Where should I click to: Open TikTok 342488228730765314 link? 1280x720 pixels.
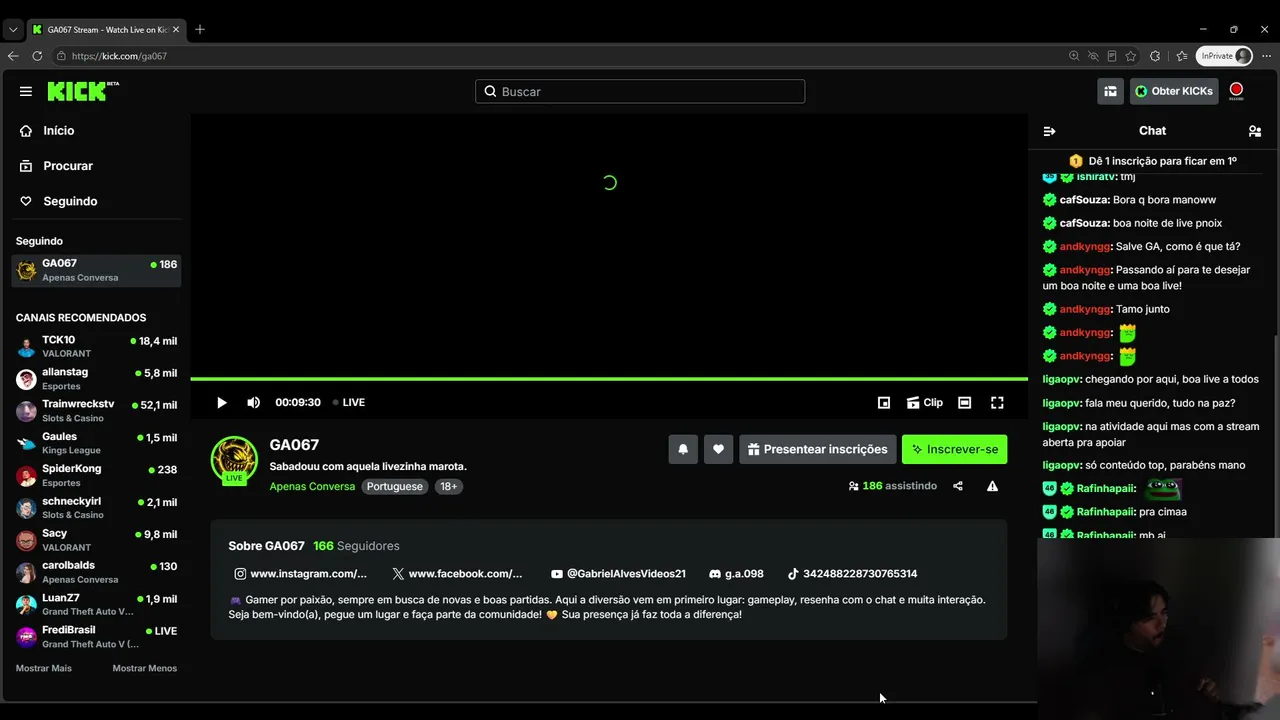852,574
